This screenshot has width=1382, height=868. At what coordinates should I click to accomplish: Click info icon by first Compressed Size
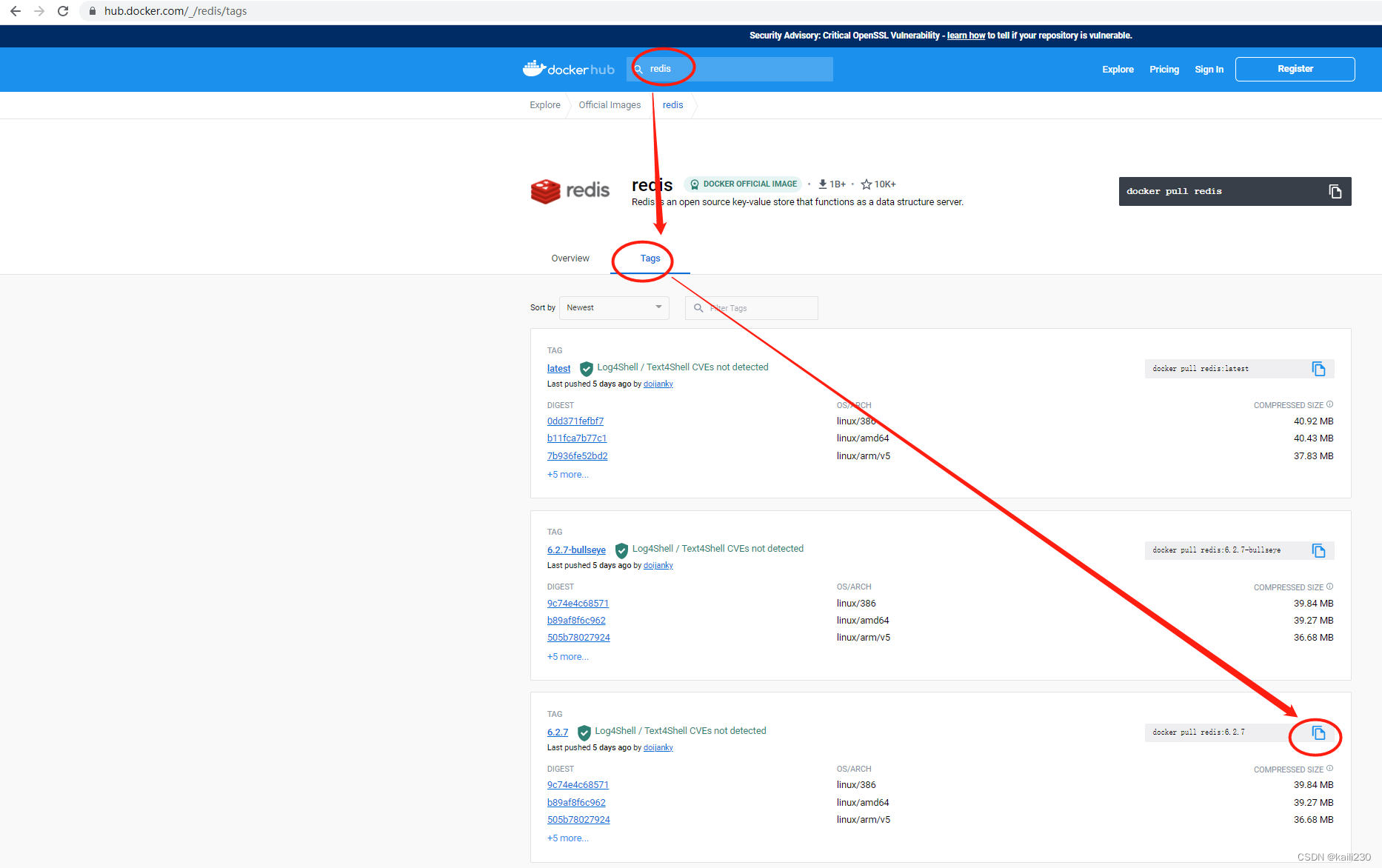click(x=1329, y=404)
